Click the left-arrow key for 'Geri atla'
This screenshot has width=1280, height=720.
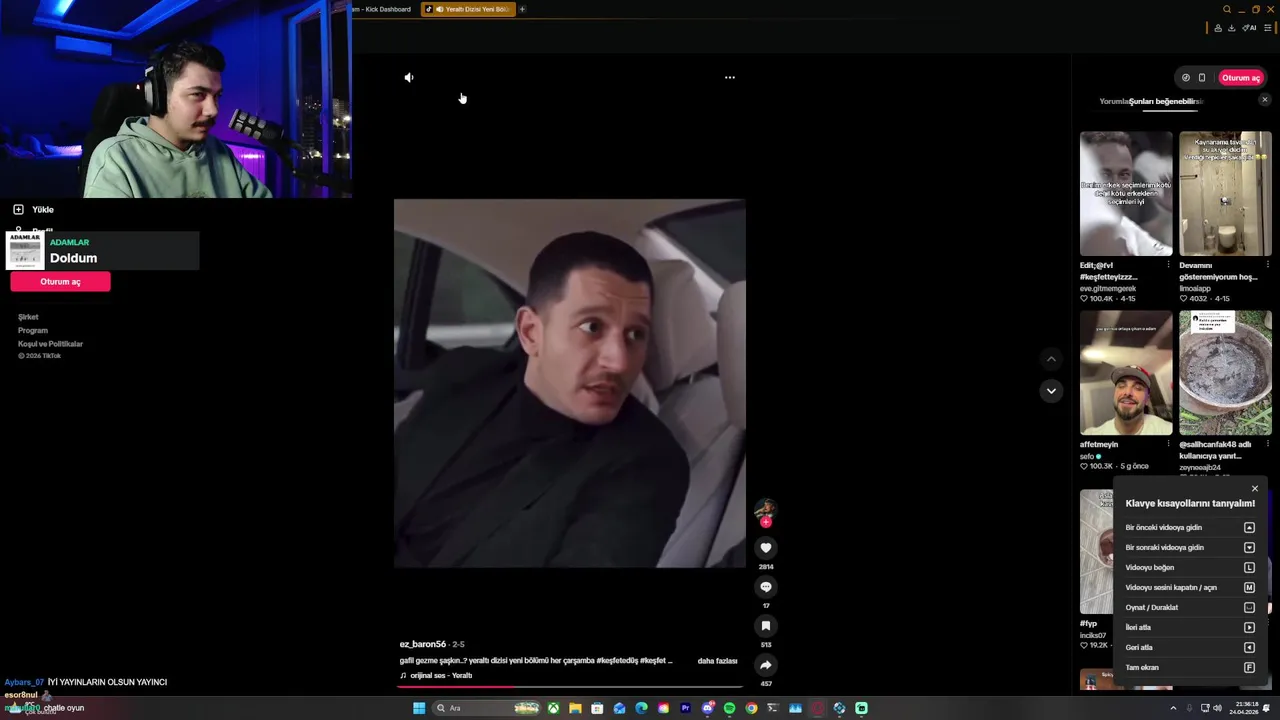[1249, 648]
